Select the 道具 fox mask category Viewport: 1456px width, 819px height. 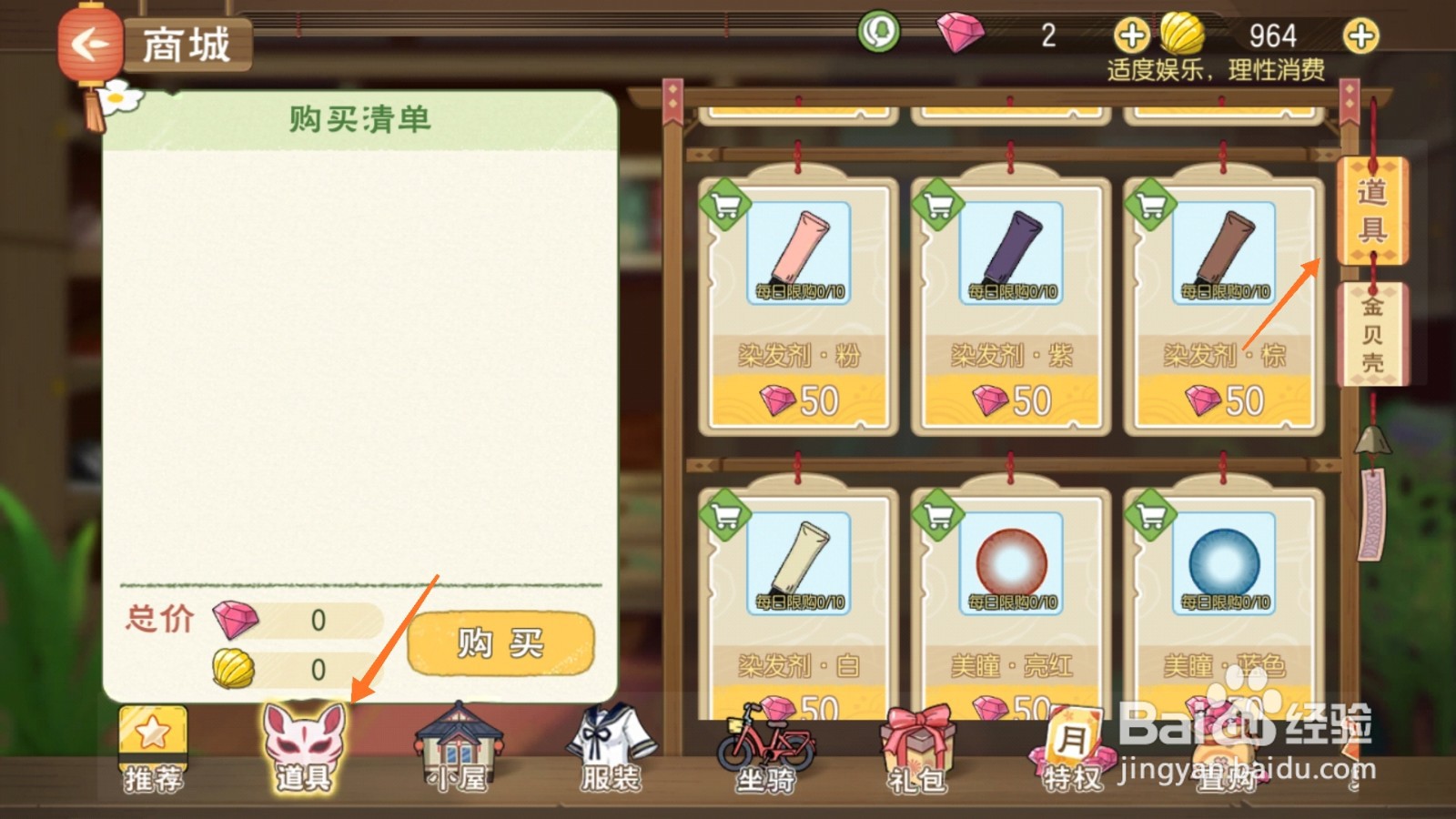point(305,748)
